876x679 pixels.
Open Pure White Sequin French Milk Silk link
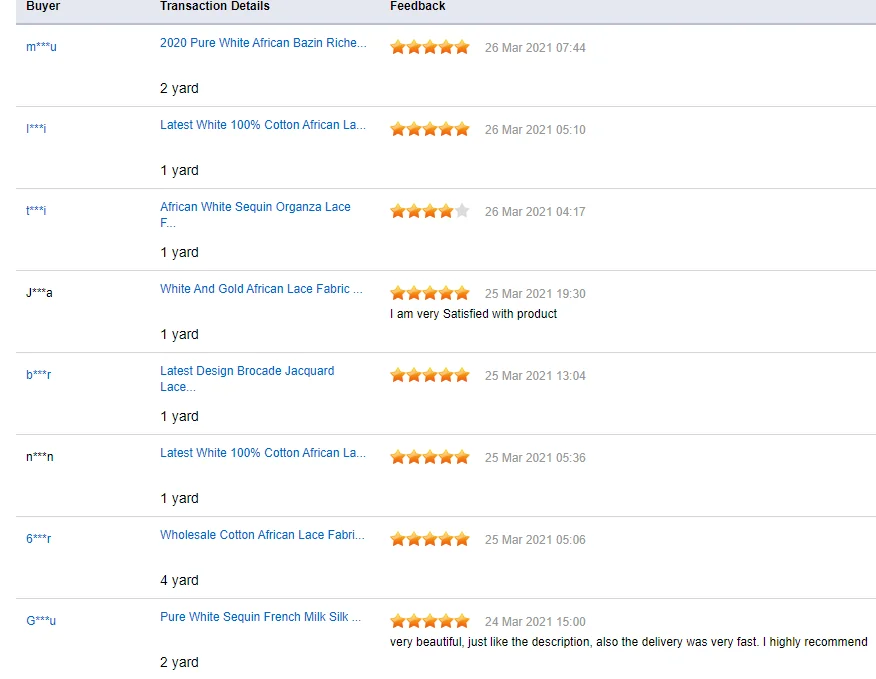[x=260, y=617]
